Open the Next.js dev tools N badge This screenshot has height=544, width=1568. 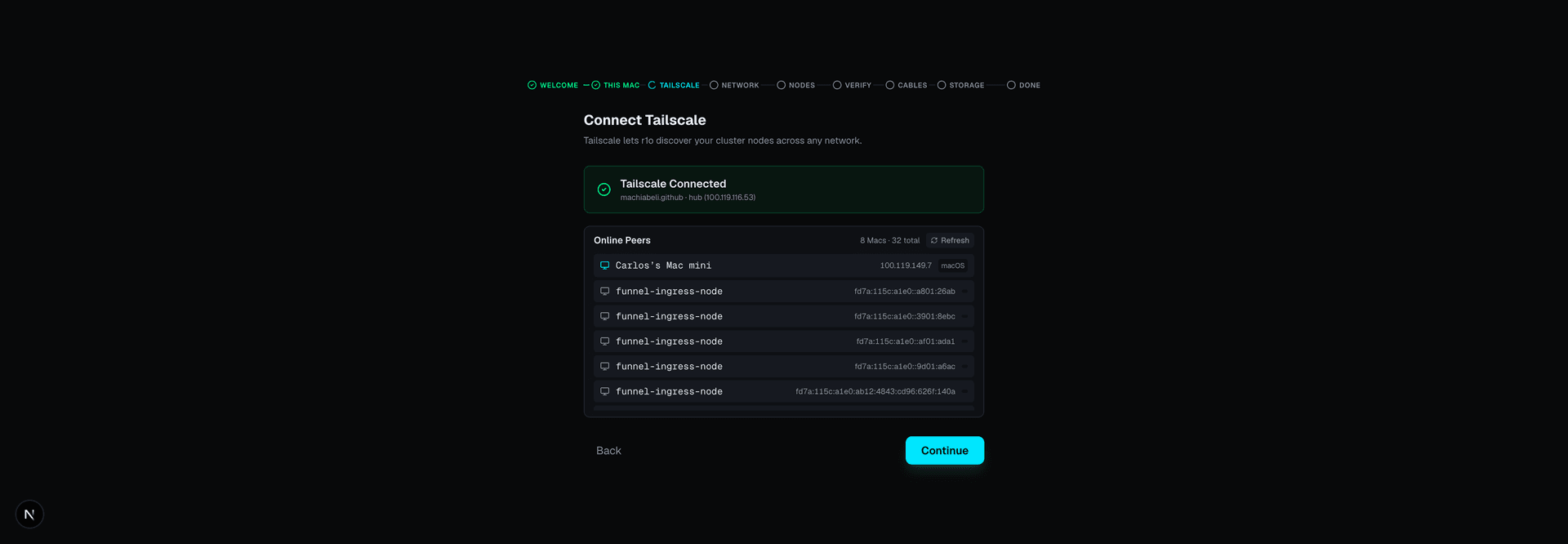pyautogui.click(x=29, y=515)
